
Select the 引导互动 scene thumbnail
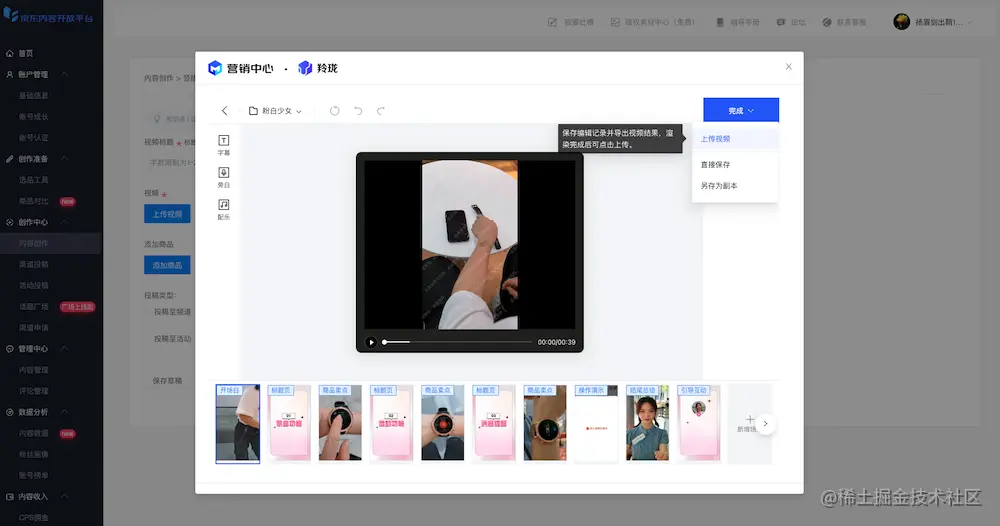click(698, 422)
